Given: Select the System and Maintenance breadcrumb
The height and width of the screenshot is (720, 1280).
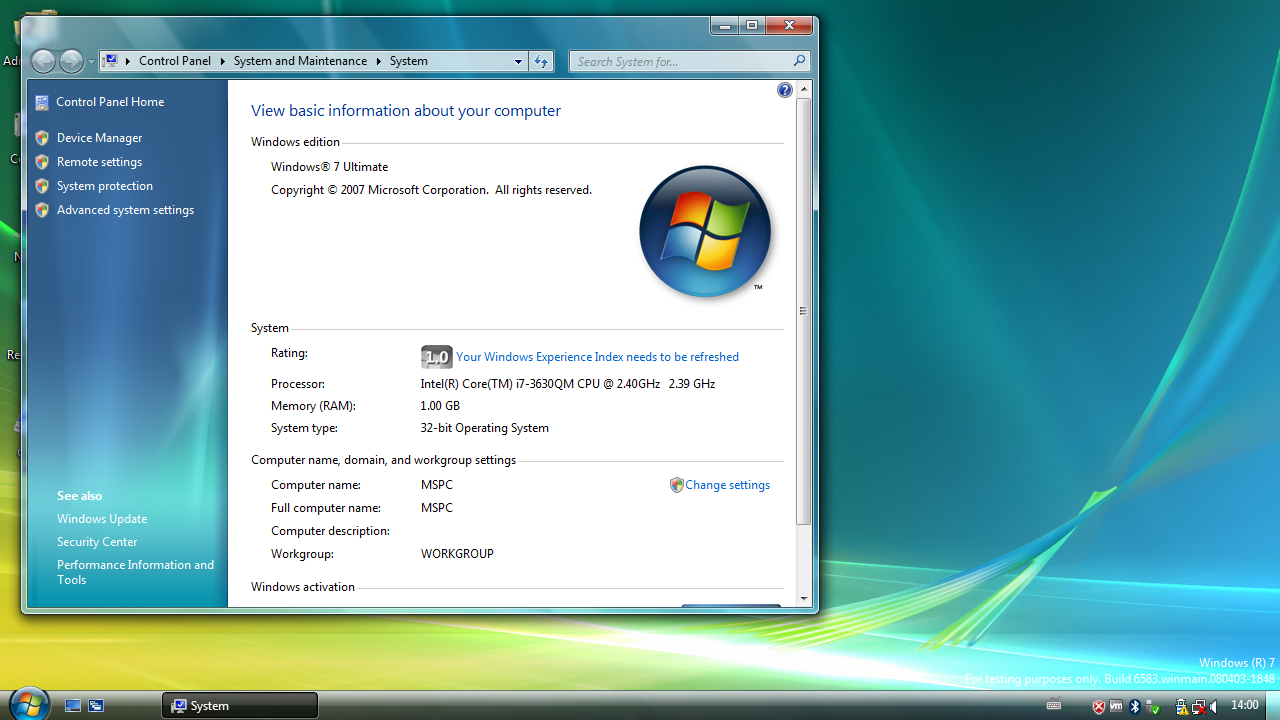Looking at the screenshot, I should click(300, 61).
